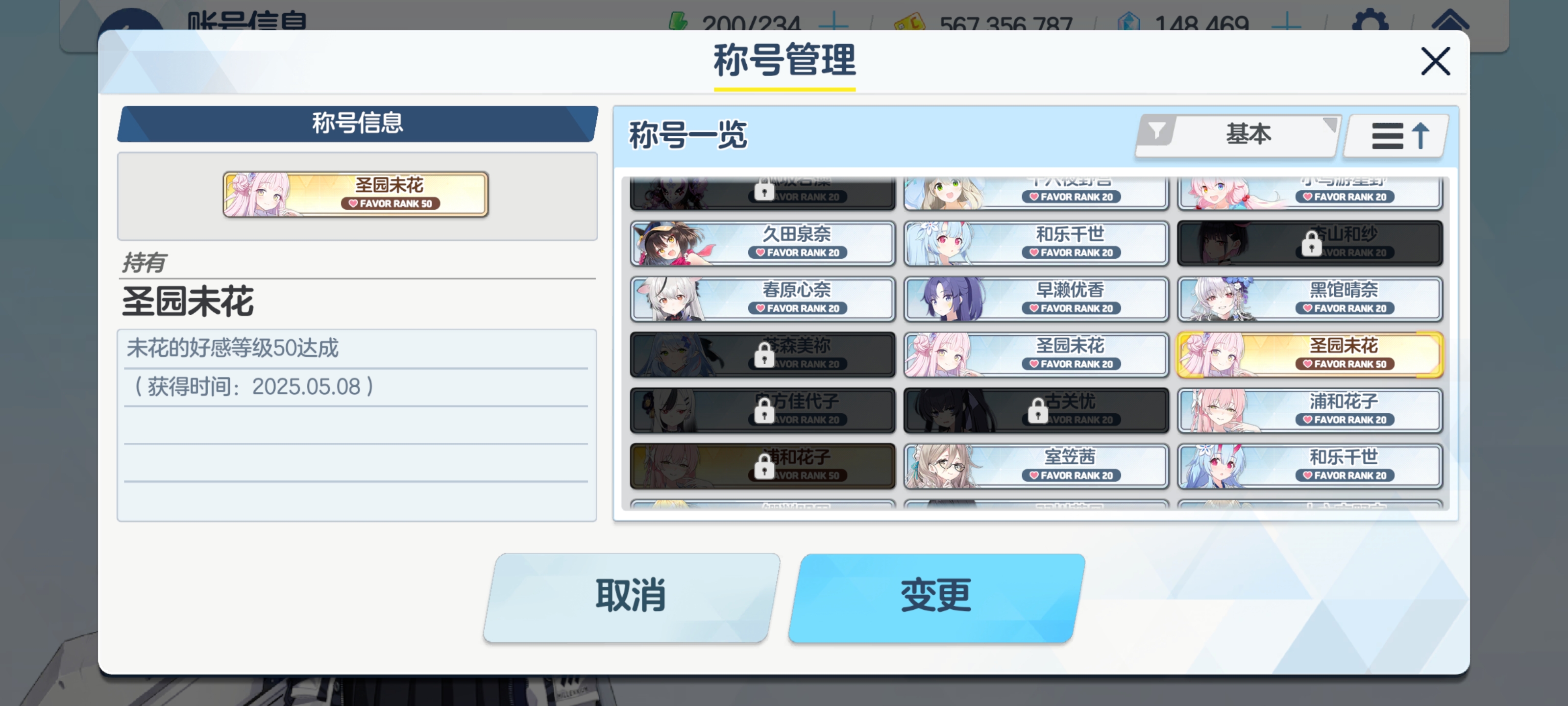Select 黑馆晴奈 Favor Rank 20 title
The height and width of the screenshot is (706, 1568).
[x=1310, y=299]
